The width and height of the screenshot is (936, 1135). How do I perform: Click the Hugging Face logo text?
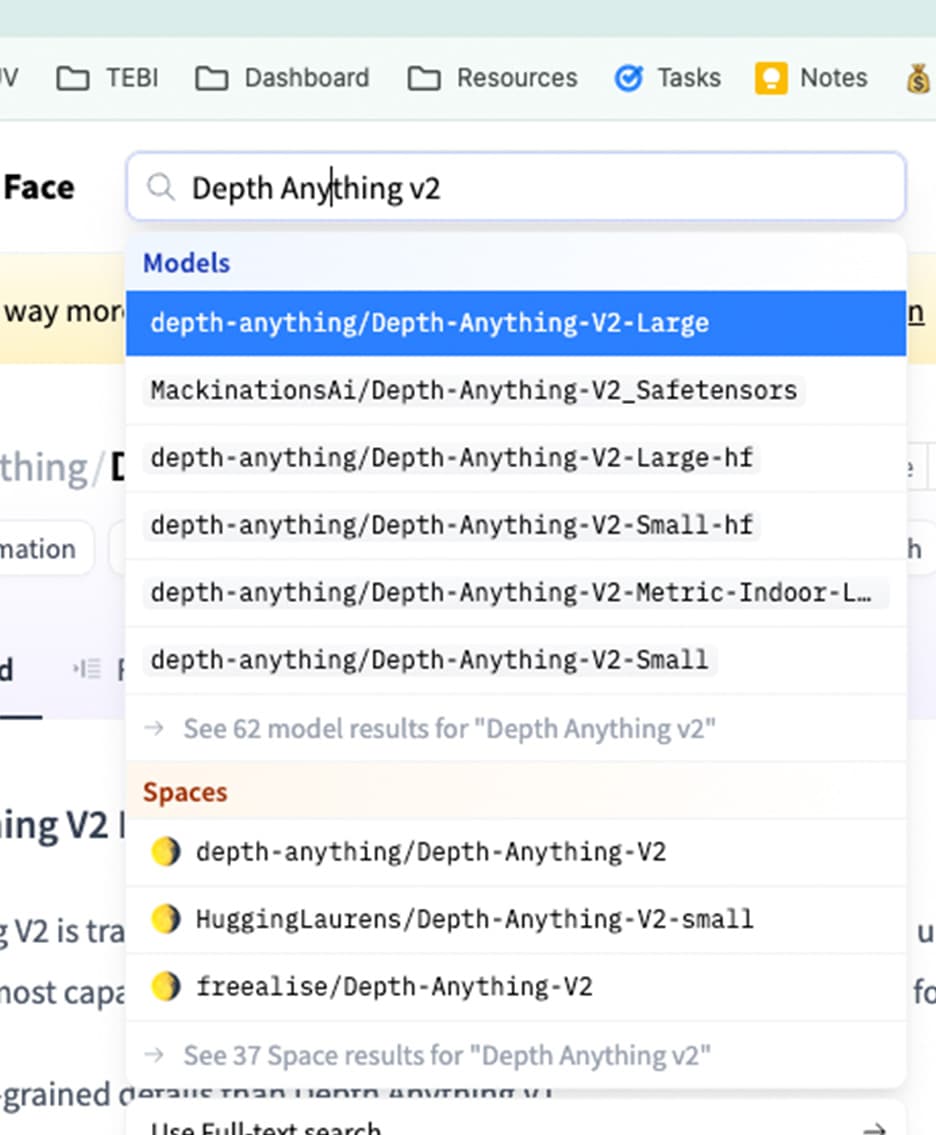pos(38,187)
